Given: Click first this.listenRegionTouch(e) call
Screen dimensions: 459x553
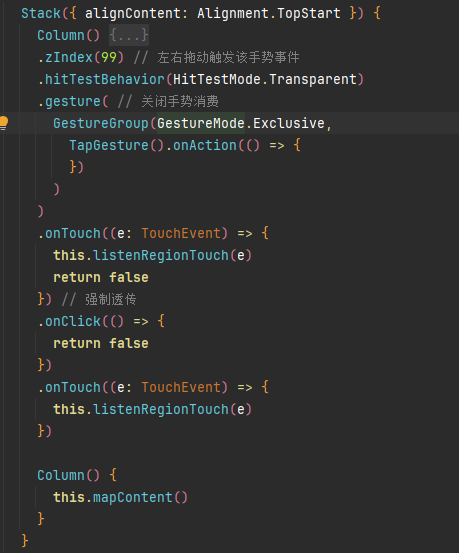Looking at the screenshot, I should 152,255.
